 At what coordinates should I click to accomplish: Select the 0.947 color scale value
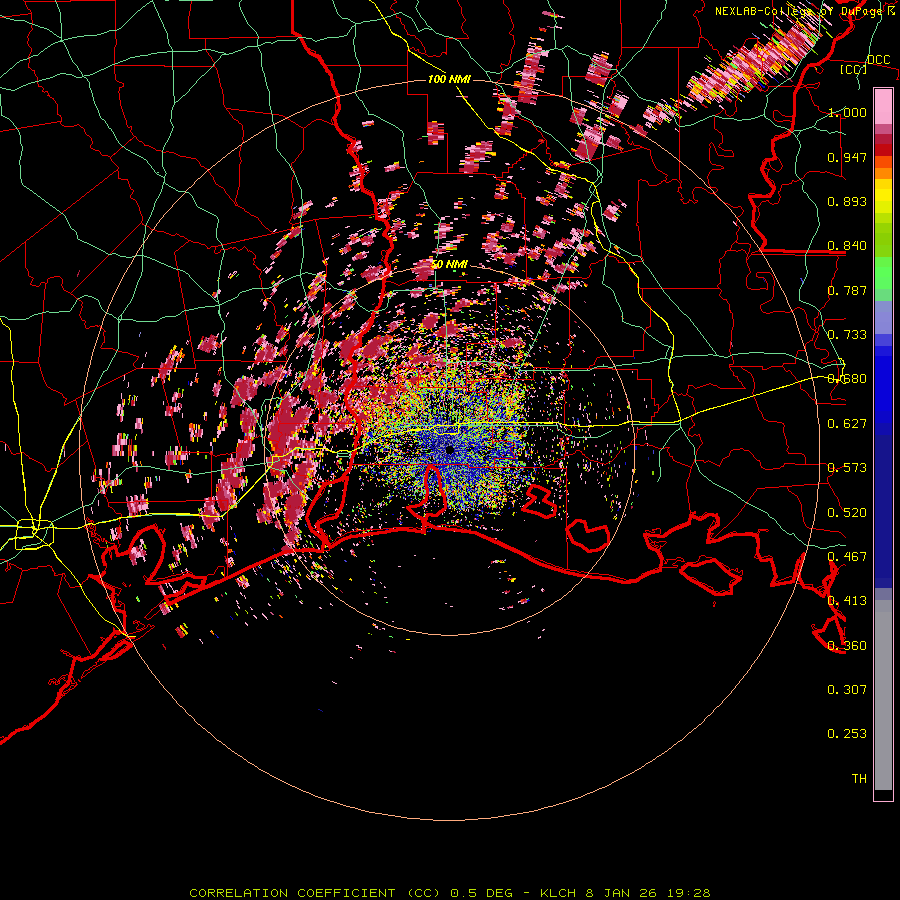point(847,157)
